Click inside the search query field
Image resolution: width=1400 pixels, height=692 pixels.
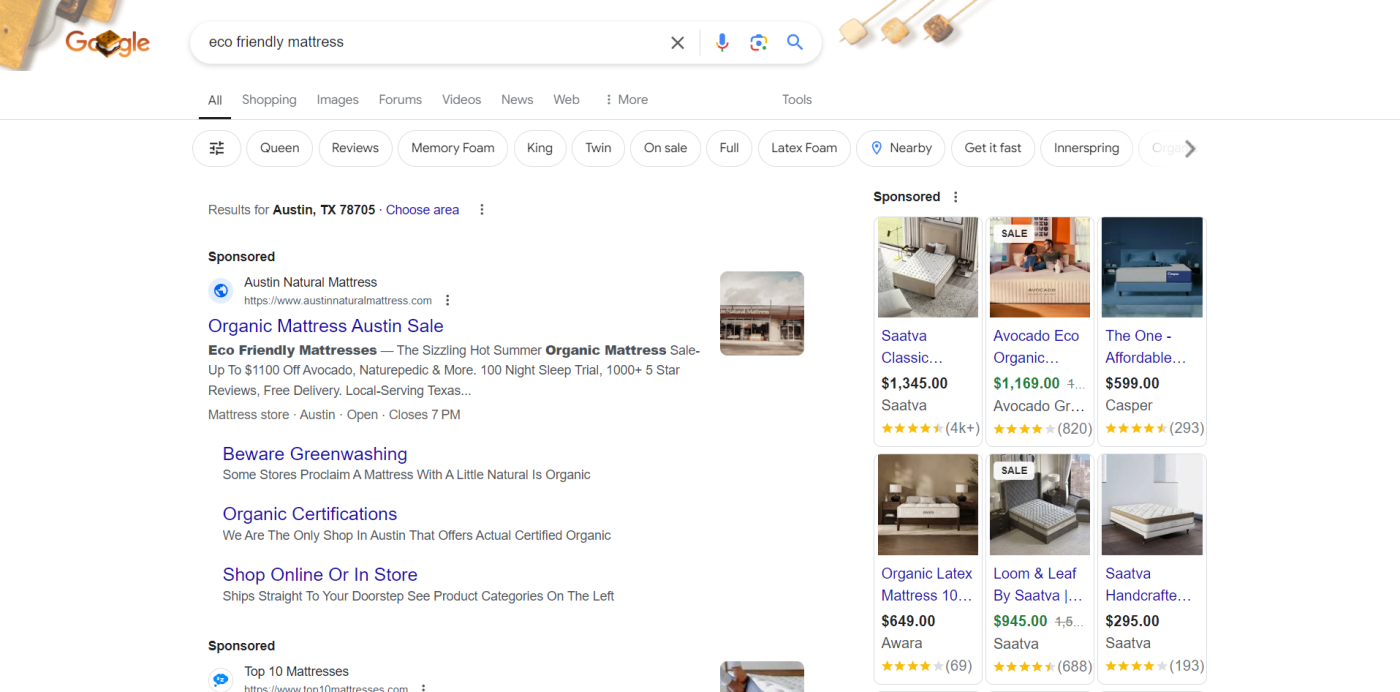pos(430,42)
